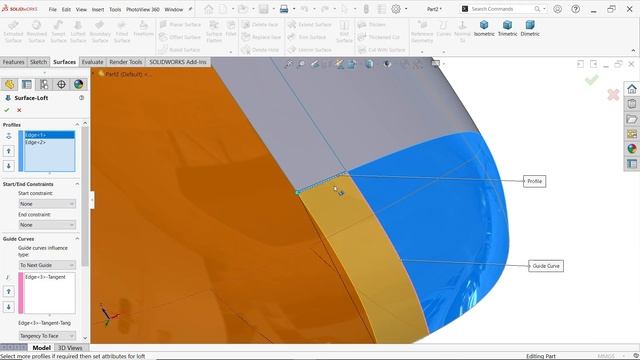The width and height of the screenshot is (640, 360).
Task: Move profile down arrow in Profiles
Action: coord(9,166)
